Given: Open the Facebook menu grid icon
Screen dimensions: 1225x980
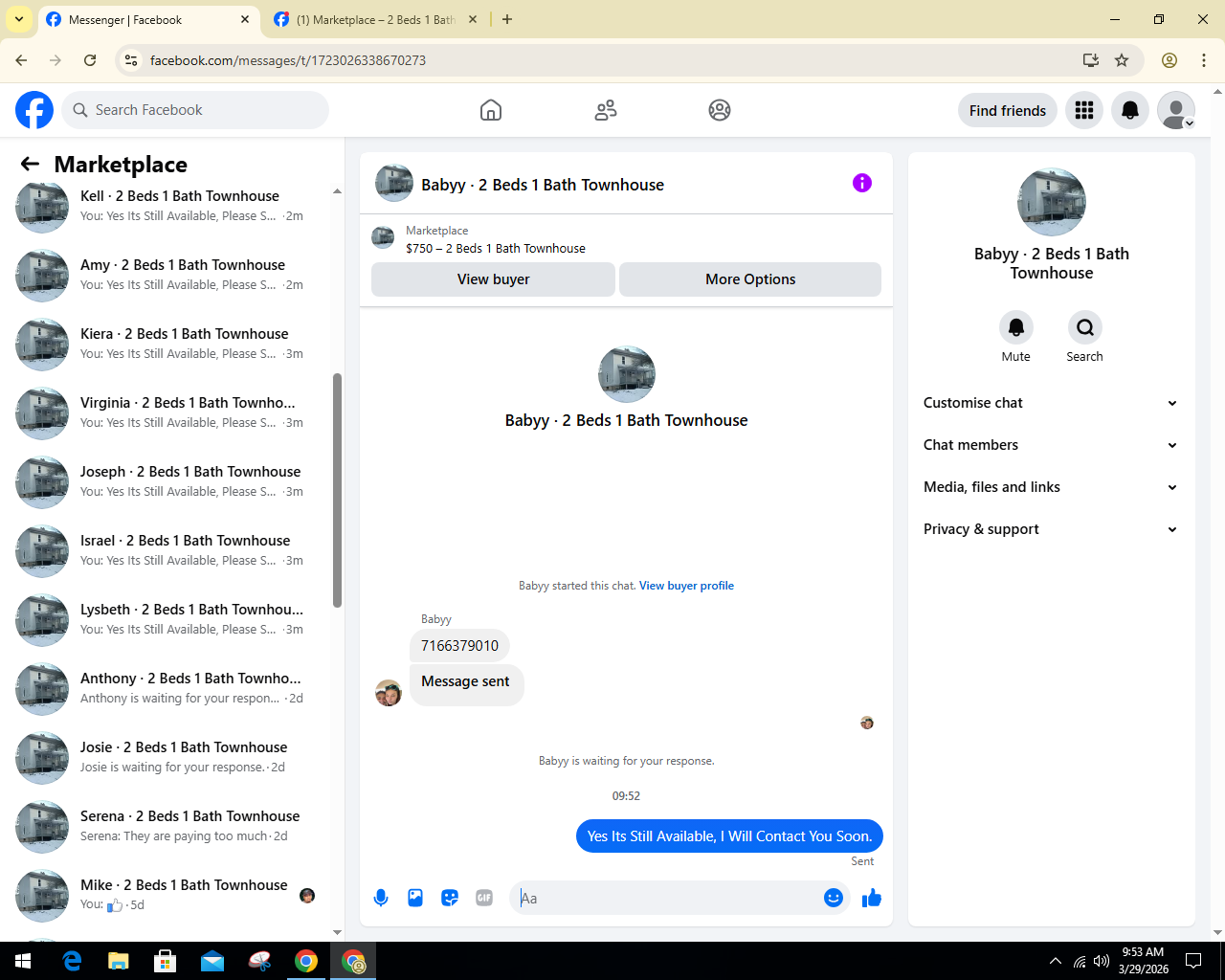Looking at the screenshot, I should 1084,110.
